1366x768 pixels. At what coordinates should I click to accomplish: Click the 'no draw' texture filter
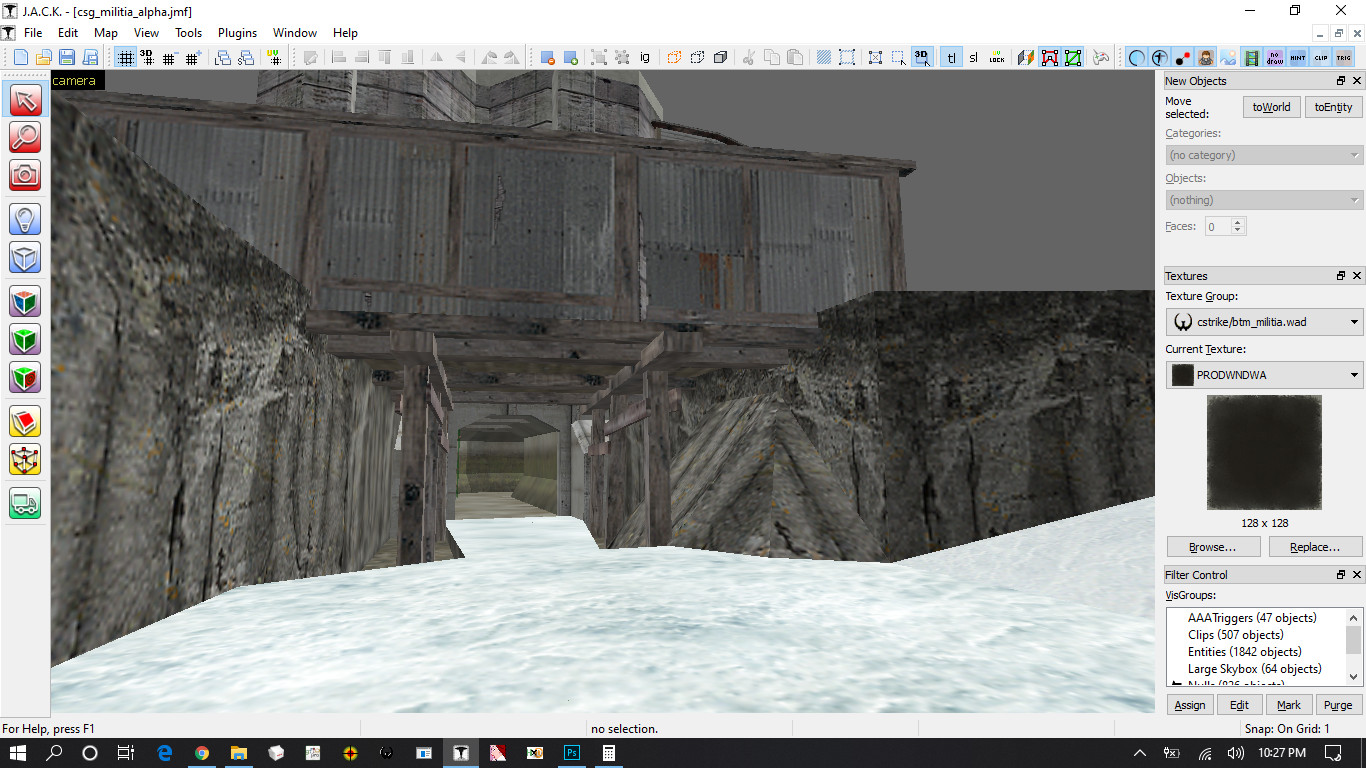point(1275,57)
